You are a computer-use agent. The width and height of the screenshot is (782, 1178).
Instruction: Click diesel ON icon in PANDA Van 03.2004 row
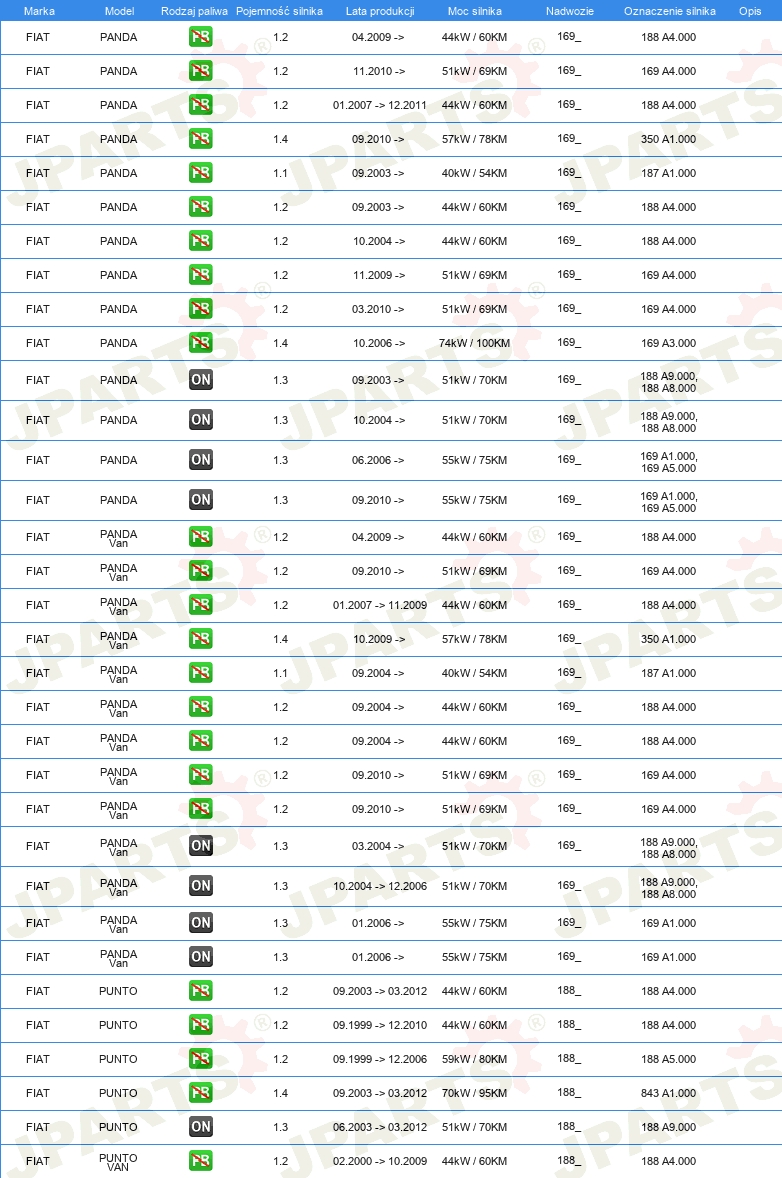[x=201, y=845]
